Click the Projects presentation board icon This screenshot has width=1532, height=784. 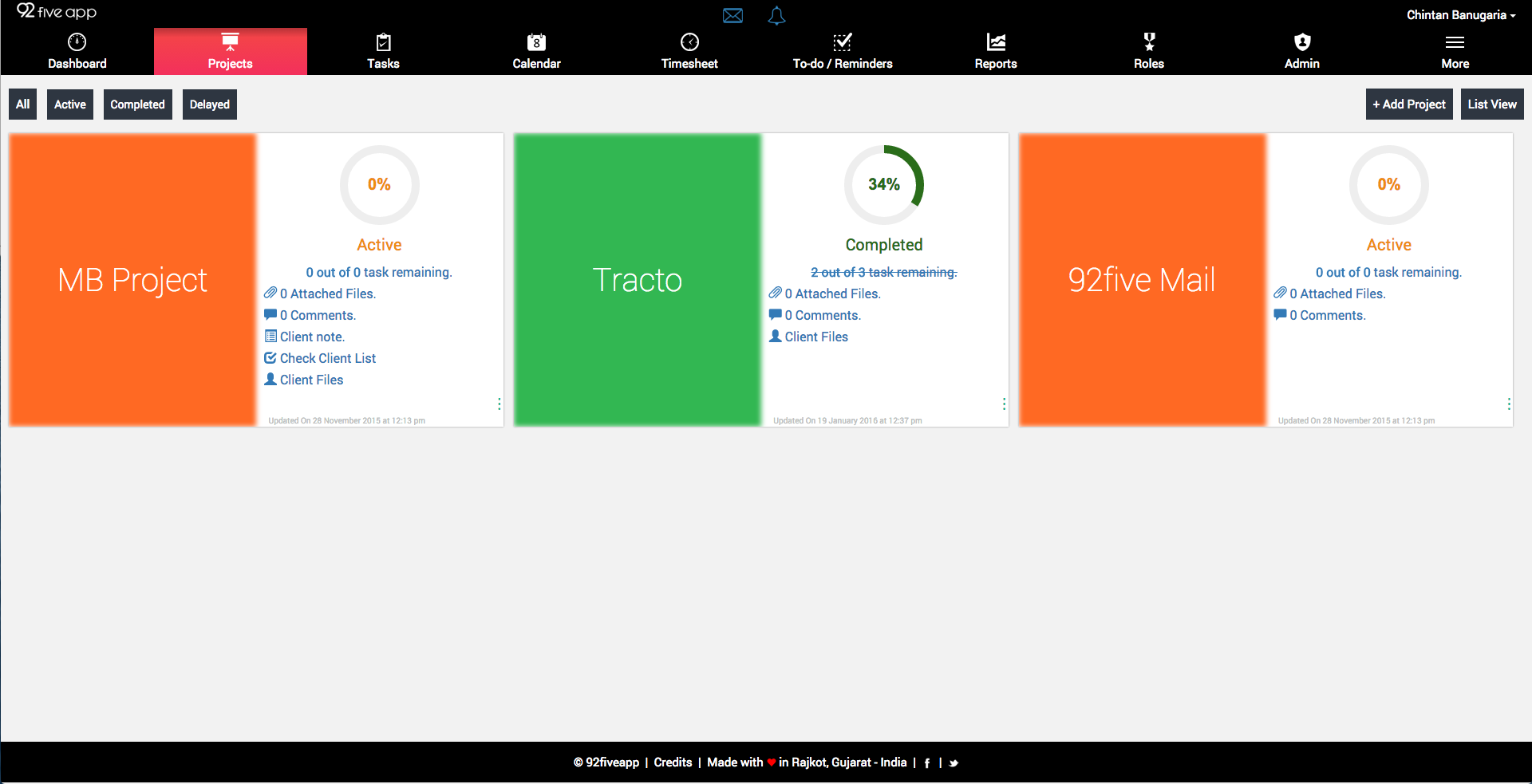tap(231, 41)
